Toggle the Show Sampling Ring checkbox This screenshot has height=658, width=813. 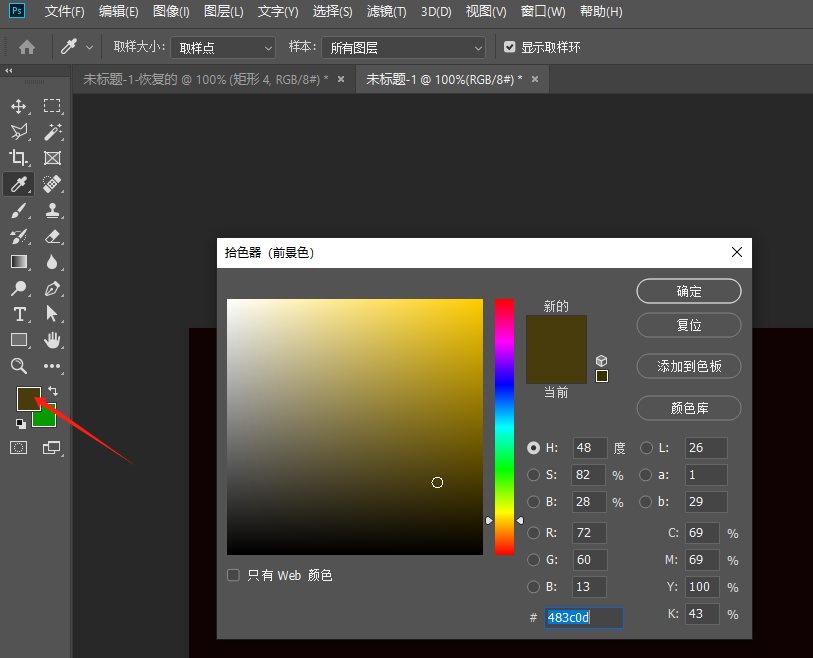(510, 47)
